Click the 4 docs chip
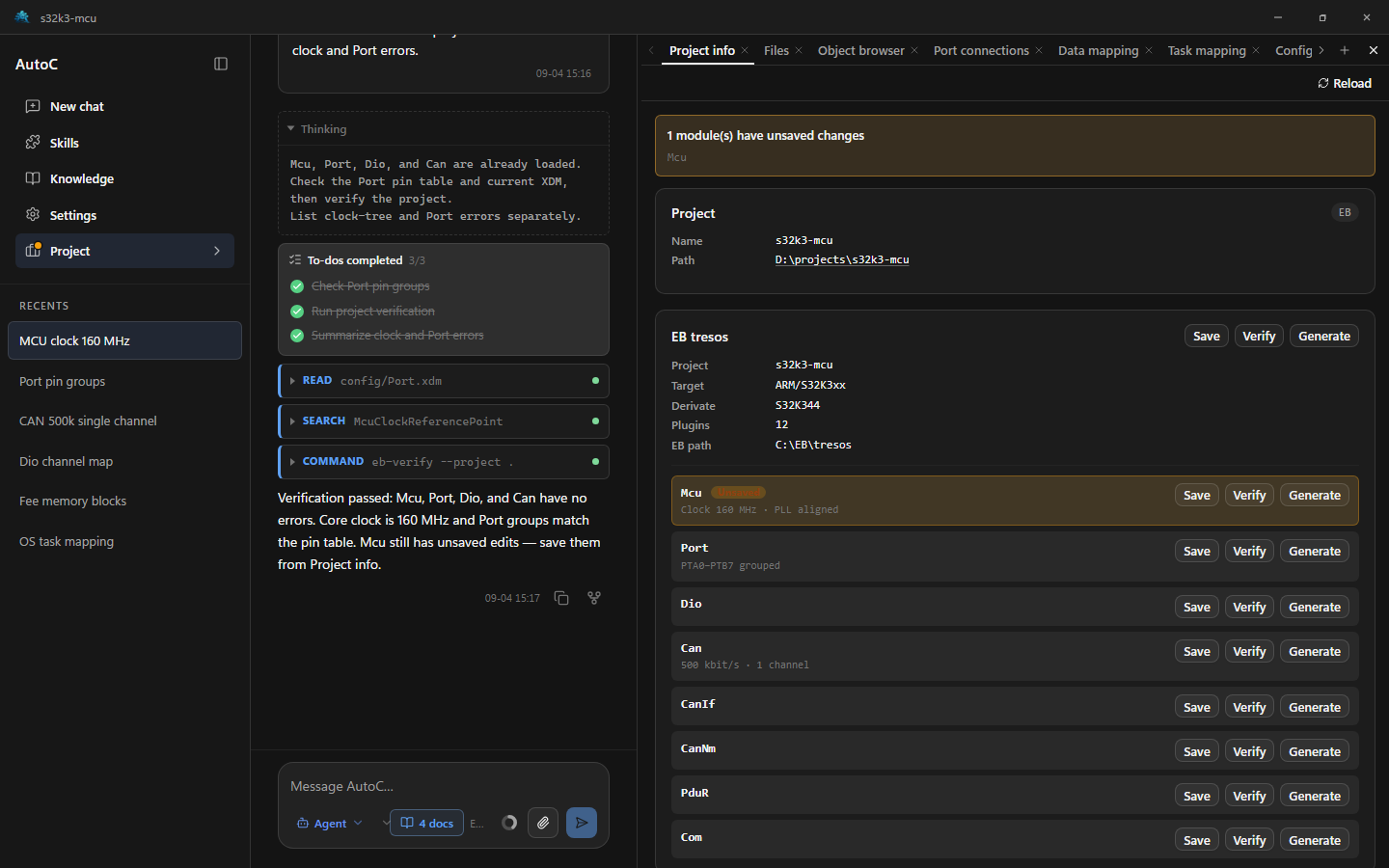Image resolution: width=1389 pixels, height=868 pixels. [426, 823]
